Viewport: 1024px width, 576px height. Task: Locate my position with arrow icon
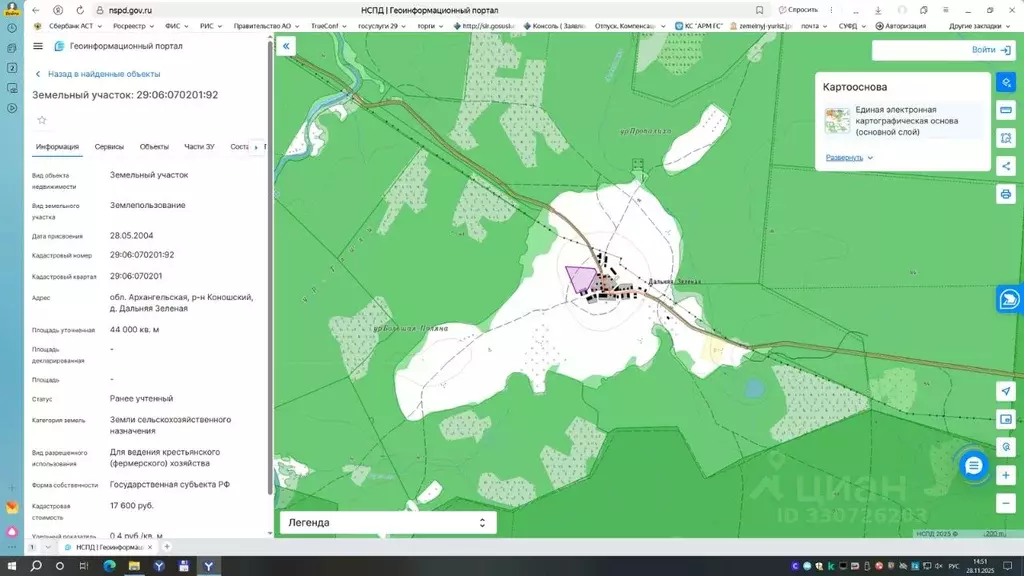click(1006, 391)
